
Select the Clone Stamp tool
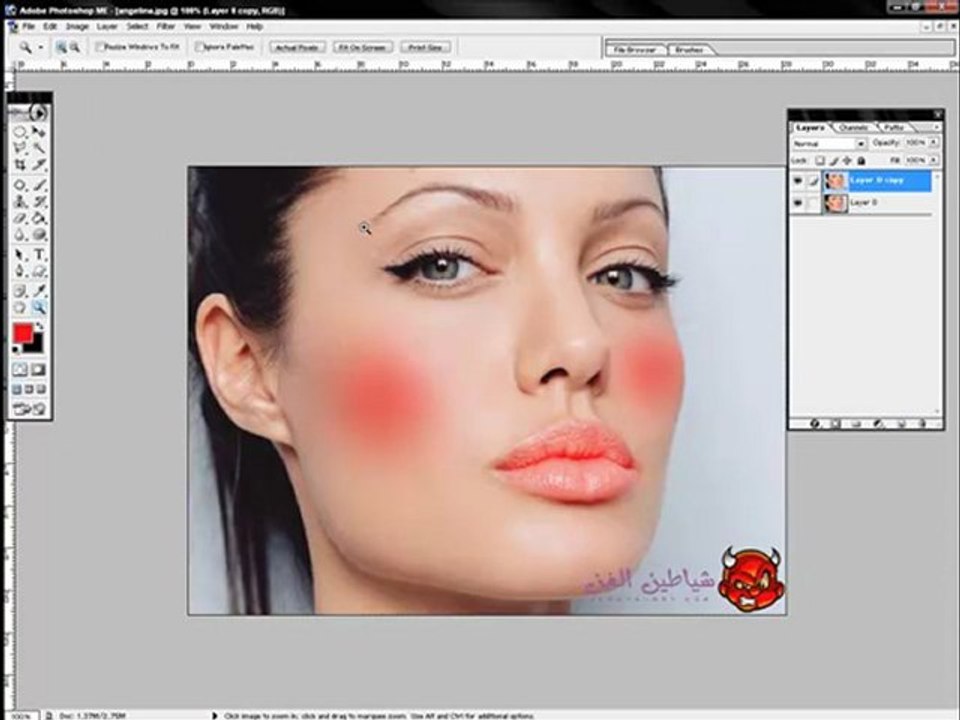click(20, 201)
